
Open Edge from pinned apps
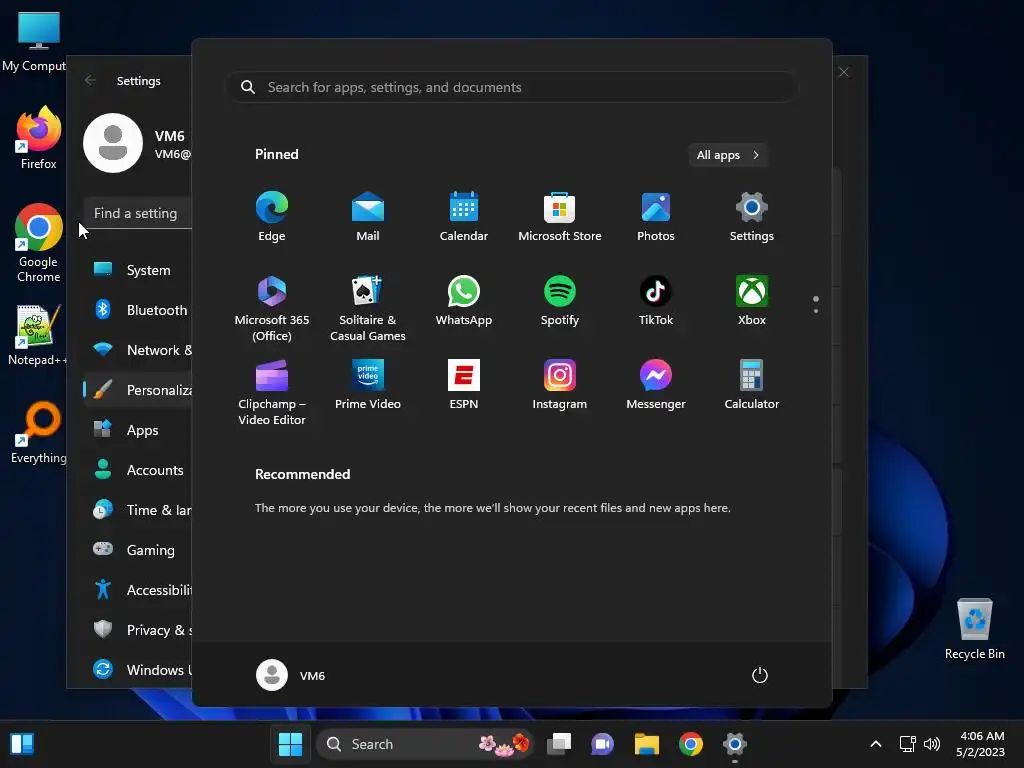(x=272, y=217)
